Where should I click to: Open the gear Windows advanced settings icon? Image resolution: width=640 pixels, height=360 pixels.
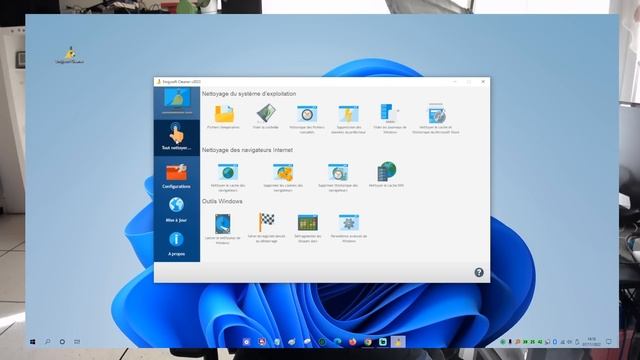(x=349, y=222)
